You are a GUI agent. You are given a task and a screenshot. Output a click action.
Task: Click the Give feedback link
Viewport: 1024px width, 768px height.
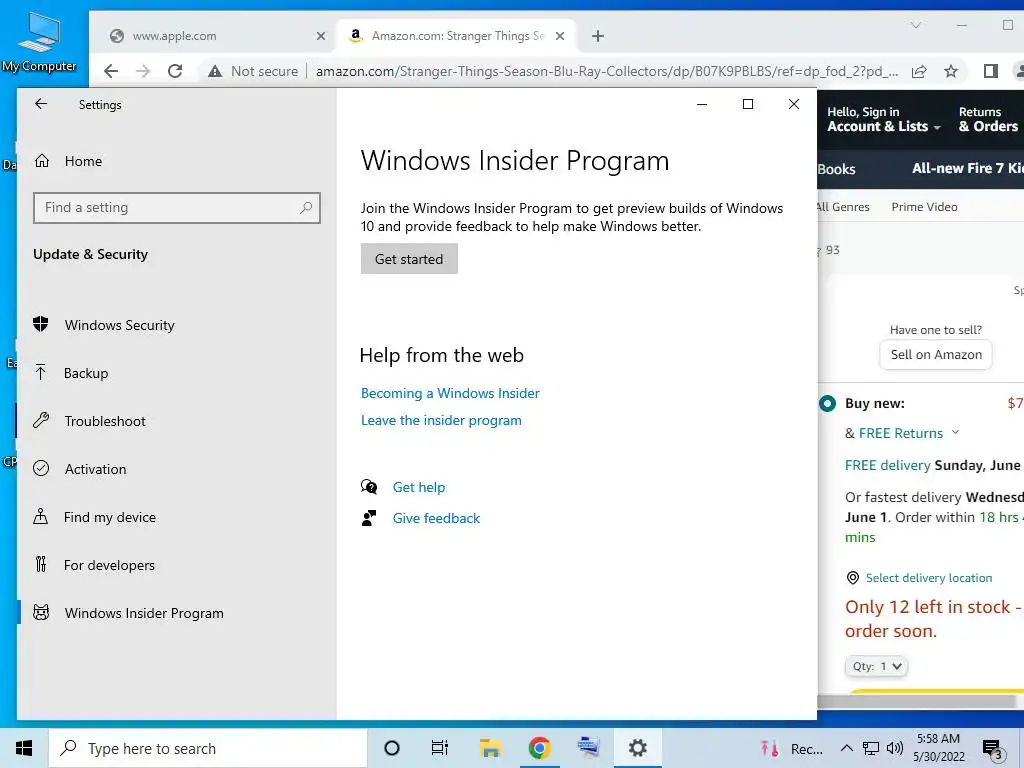(436, 519)
